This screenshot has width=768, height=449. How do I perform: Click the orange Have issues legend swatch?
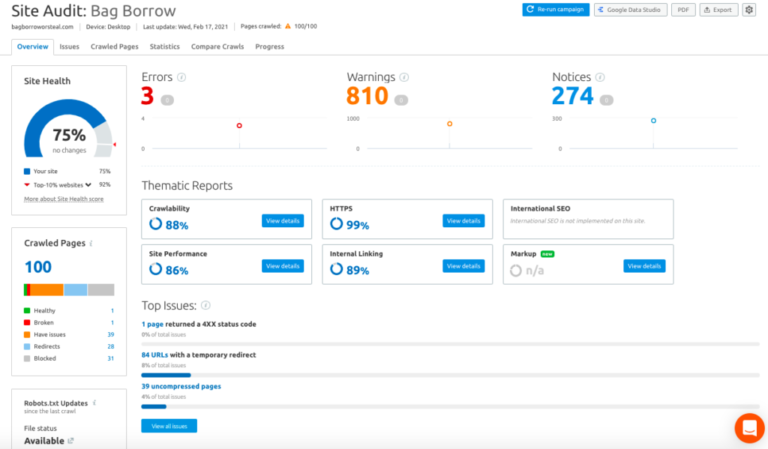coord(27,334)
